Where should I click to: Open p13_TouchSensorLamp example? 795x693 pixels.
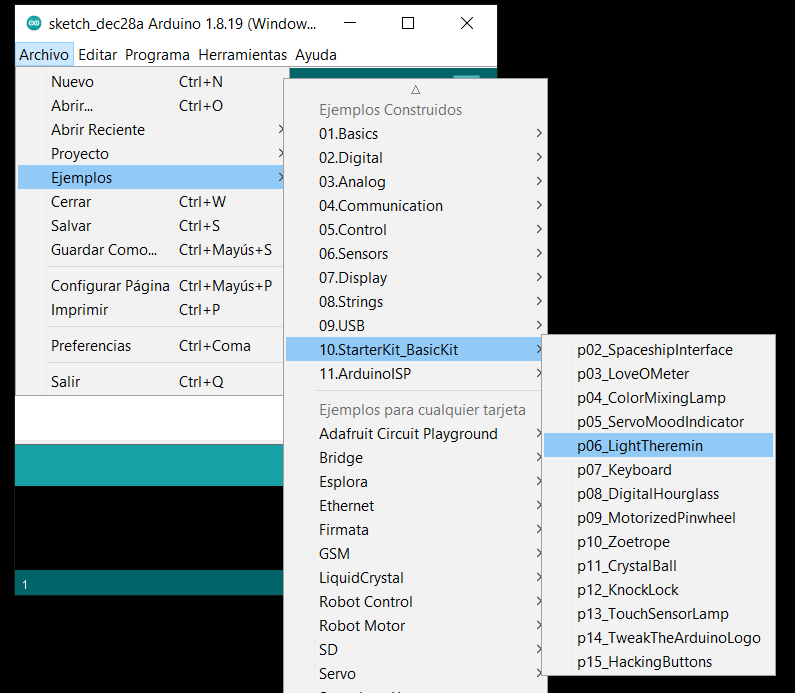[658, 613]
